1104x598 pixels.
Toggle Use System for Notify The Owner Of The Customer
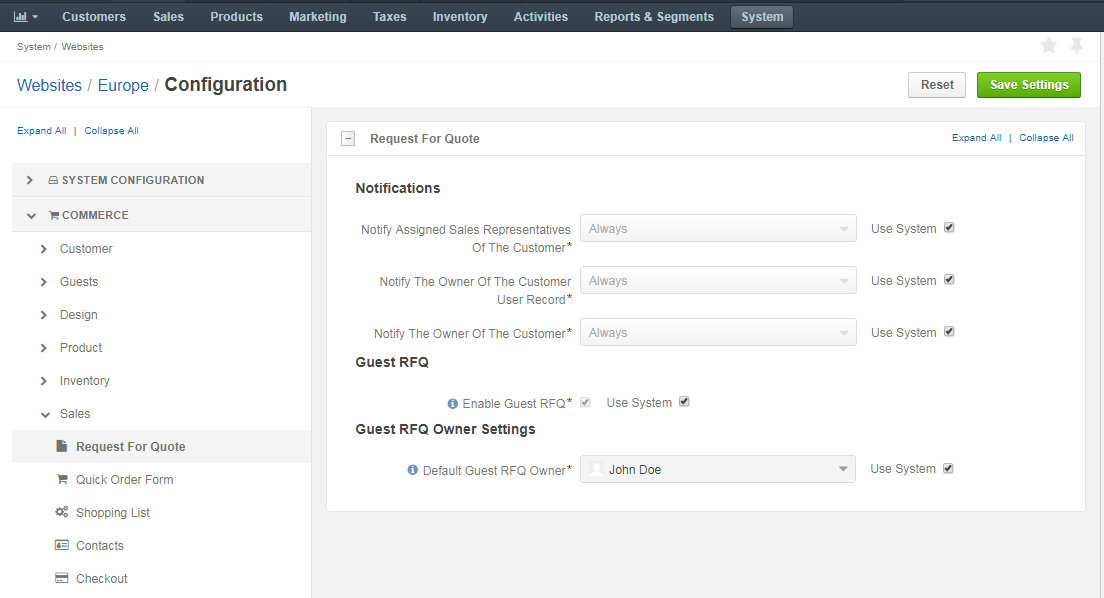[x=949, y=332]
